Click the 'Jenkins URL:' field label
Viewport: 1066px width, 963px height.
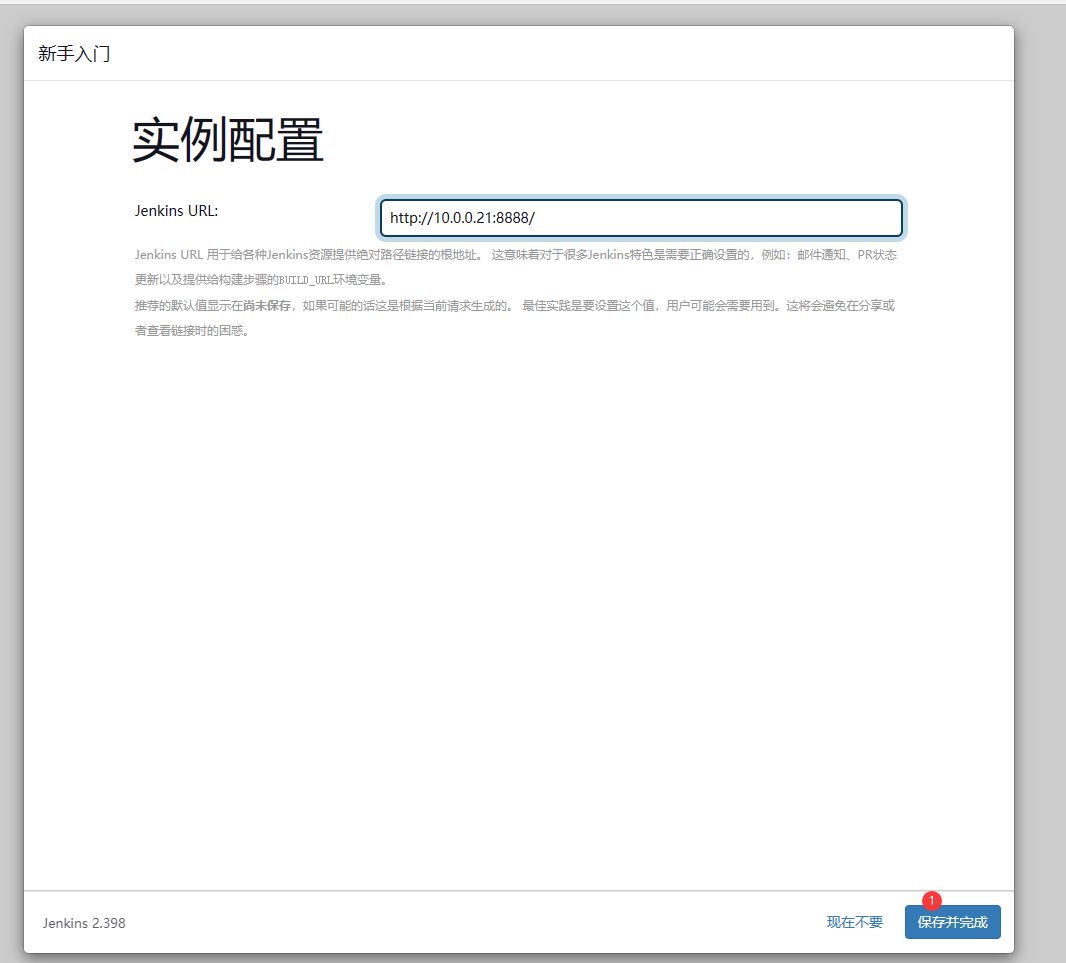[177, 211]
